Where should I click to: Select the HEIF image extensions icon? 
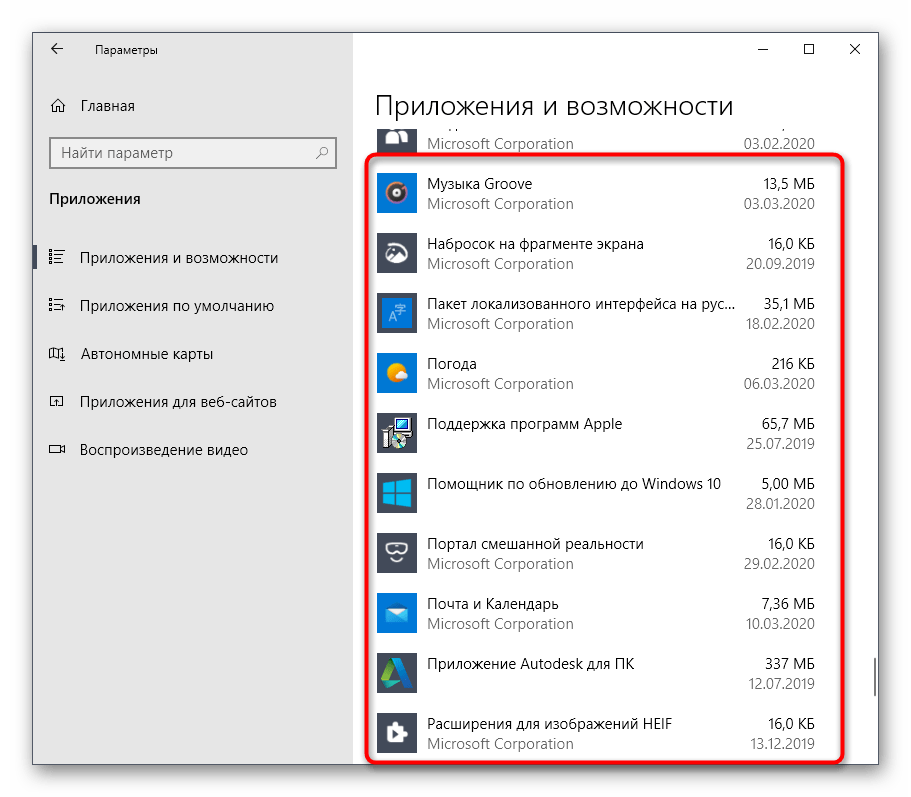coord(396,733)
